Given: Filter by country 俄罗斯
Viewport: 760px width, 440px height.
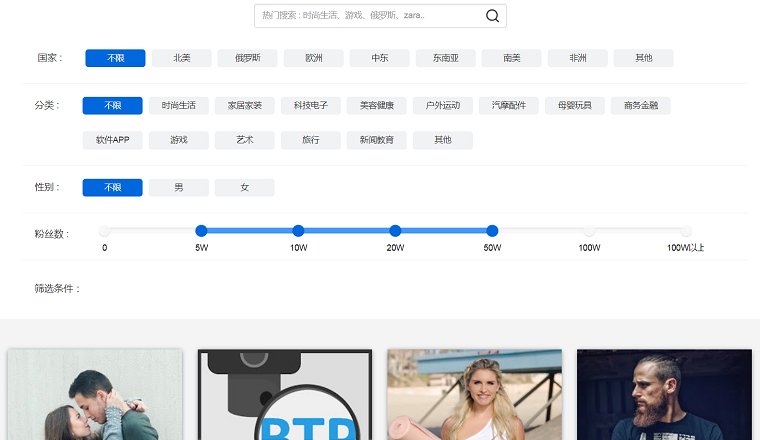Looking at the screenshot, I should coord(248,58).
